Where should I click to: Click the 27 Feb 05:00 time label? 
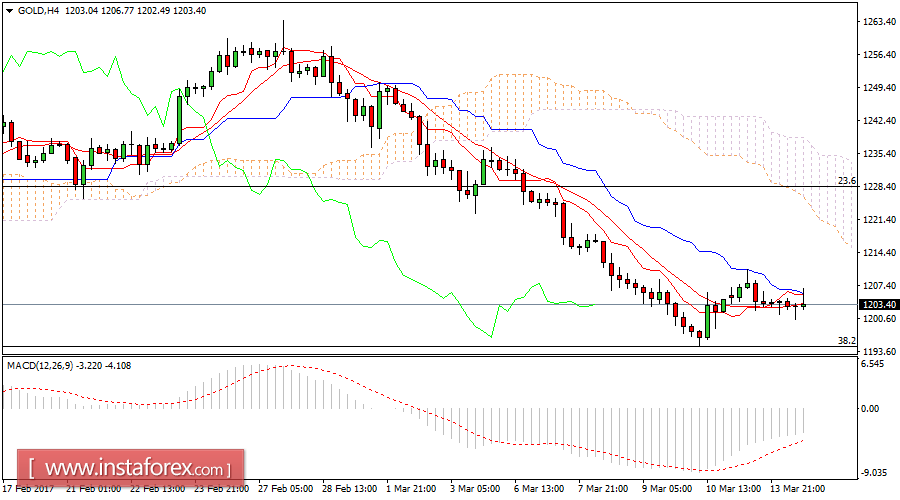[x=286, y=489]
